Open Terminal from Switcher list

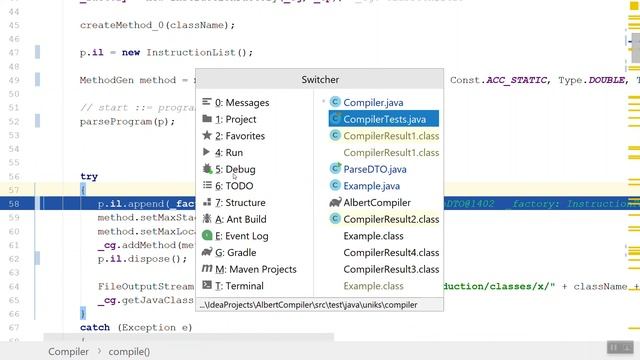tap(233, 286)
